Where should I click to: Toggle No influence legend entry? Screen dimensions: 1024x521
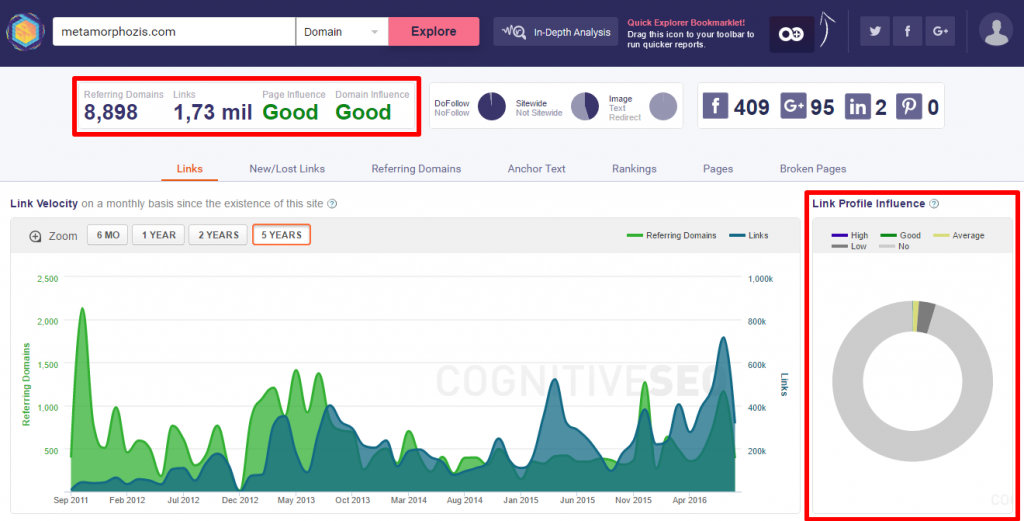click(x=894, y=247)
